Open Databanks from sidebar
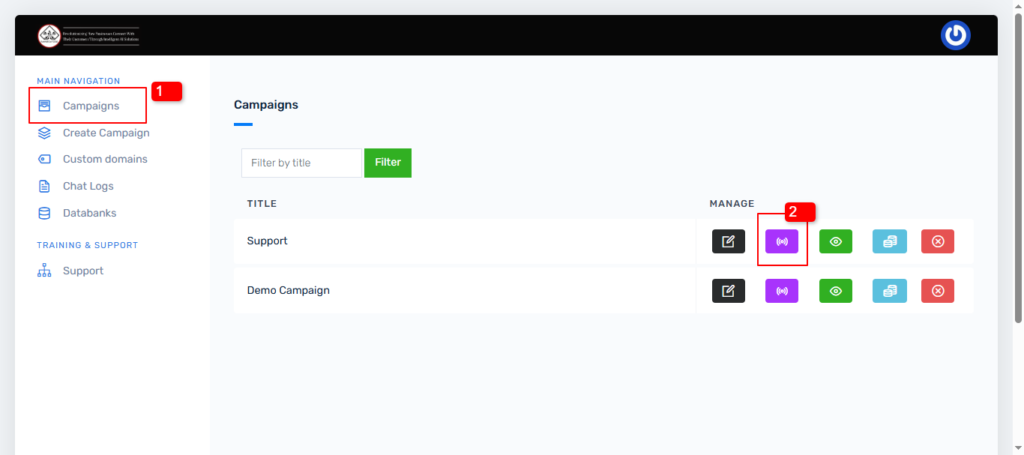This screenshot has width=1024, height=455. pos(77,213)
